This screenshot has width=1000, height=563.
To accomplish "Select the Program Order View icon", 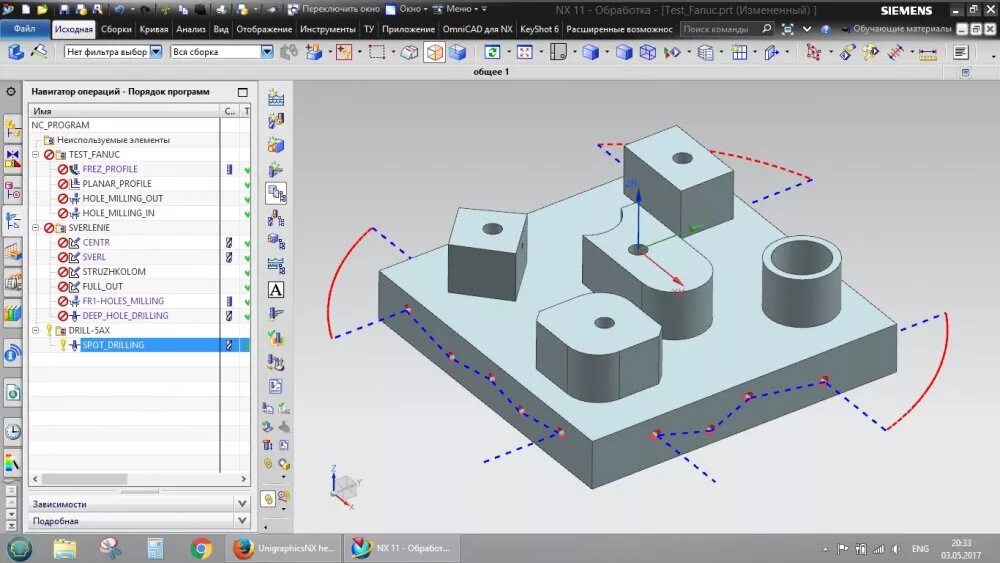I will pyautogui.click(x=276, y=193).
